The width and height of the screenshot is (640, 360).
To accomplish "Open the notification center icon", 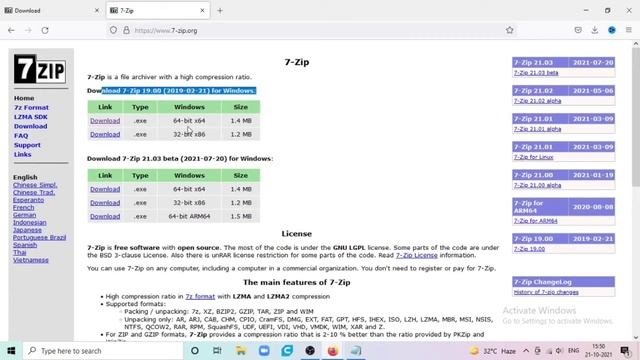I will [625, 351].
